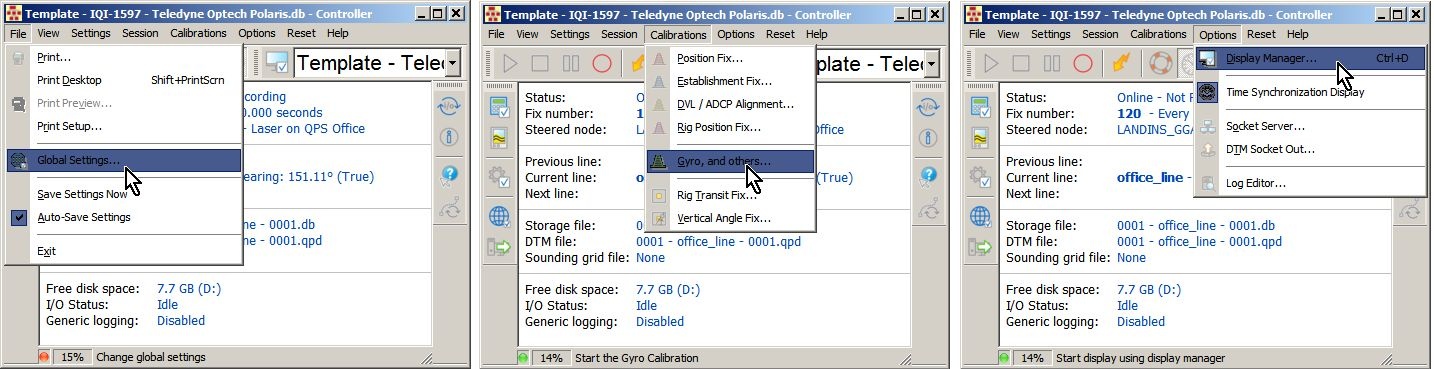Click the globe icon beside the open Options menu window's status panel
The height and width of the screenshot is (369, 1434).
tap(979, 215)
